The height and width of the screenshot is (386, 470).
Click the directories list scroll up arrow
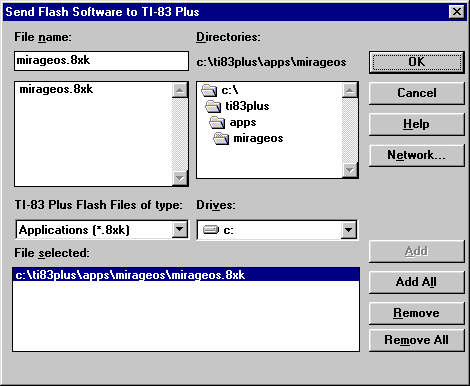(350, 90)
